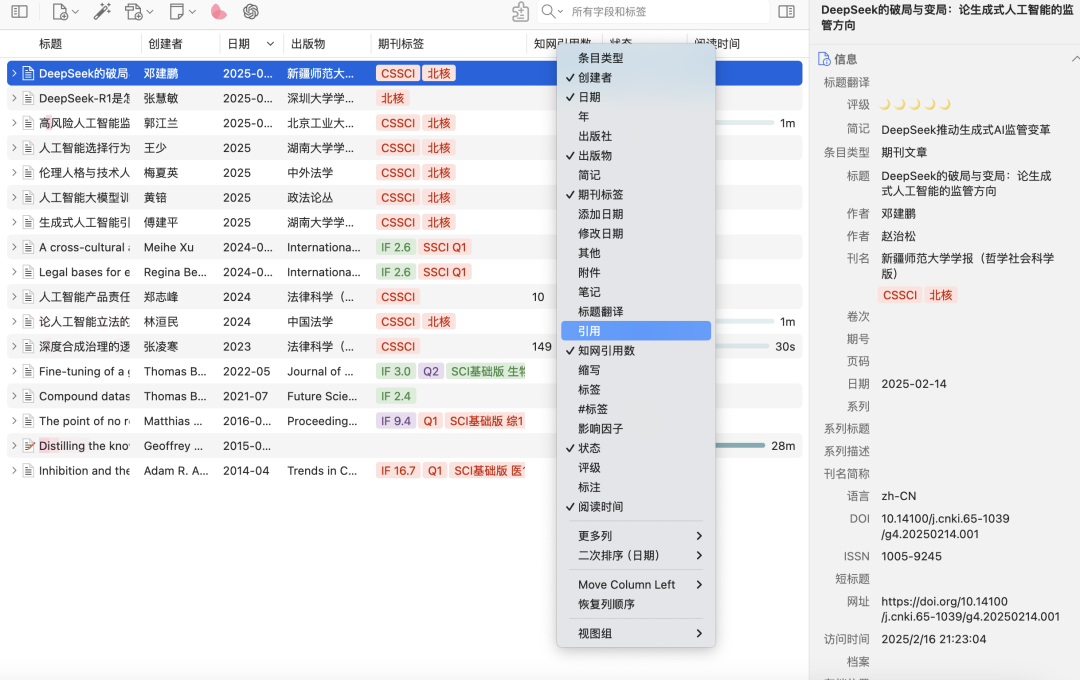This screenshot has height=680, width=1080.
Task: Enable the 影响因子 column option
Action: pyautogui.click(x=636, y=429)
